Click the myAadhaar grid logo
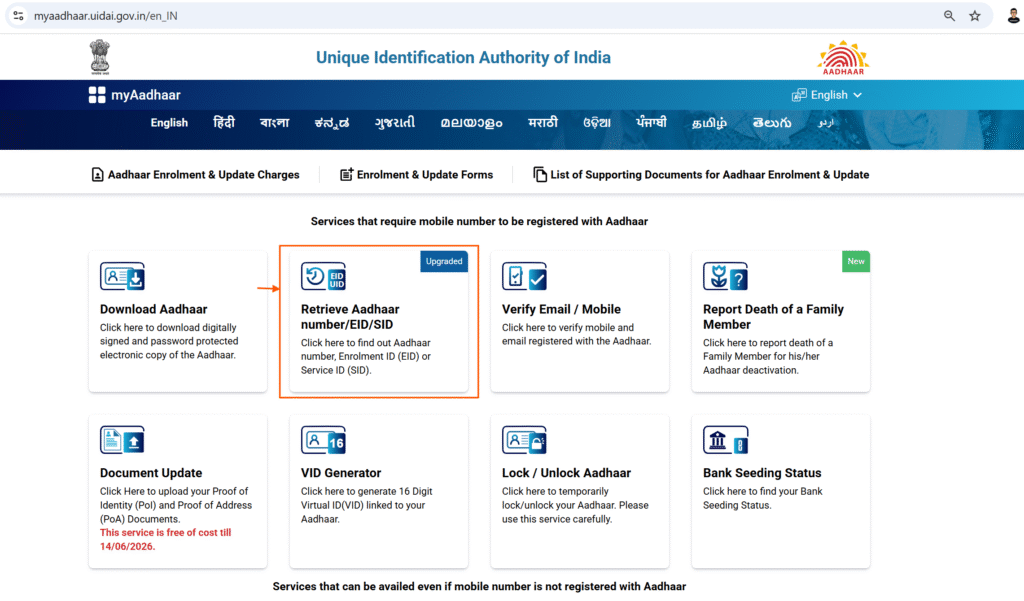 [x=97, y=95]
